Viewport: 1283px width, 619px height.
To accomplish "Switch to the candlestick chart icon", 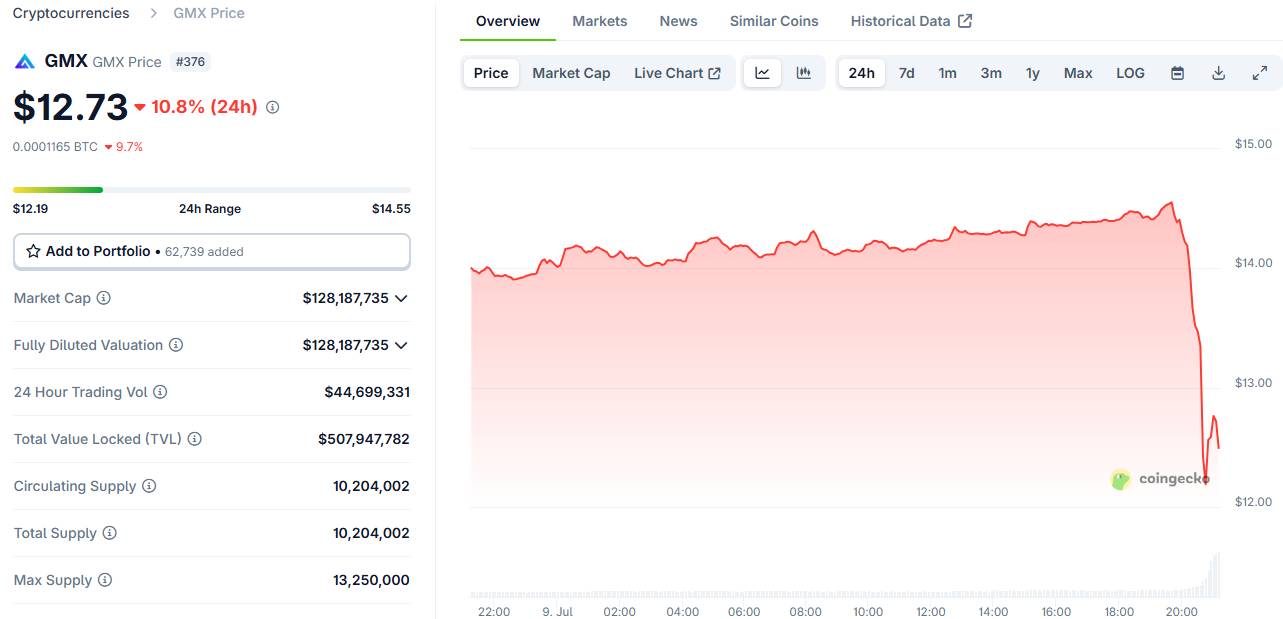I will 803,73.
